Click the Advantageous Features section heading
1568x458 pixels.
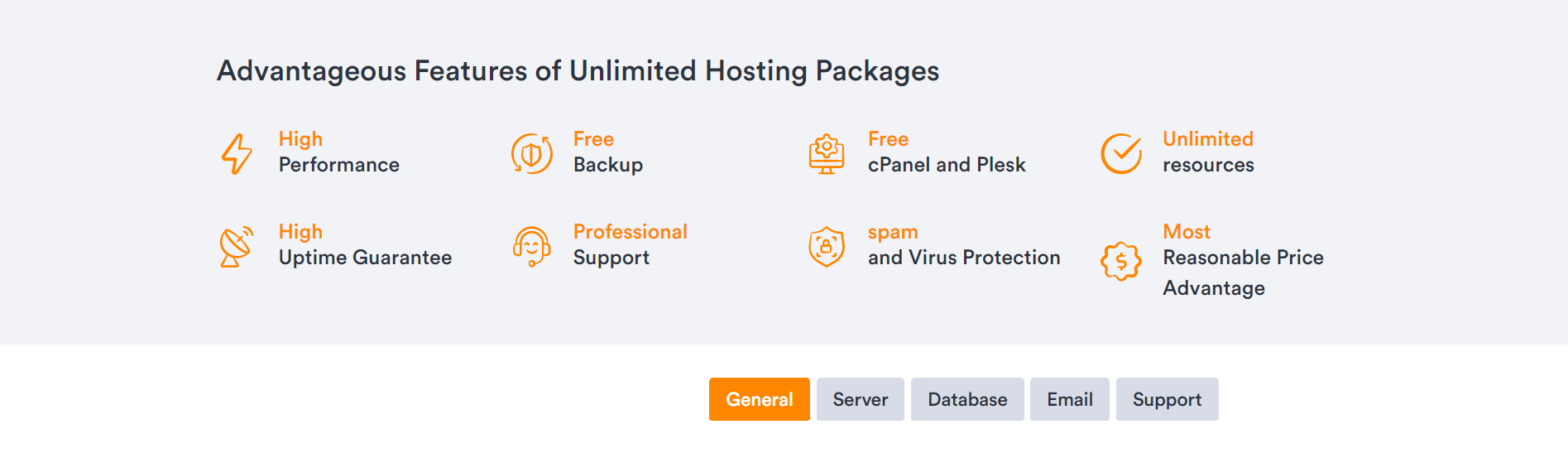(578, 71)
